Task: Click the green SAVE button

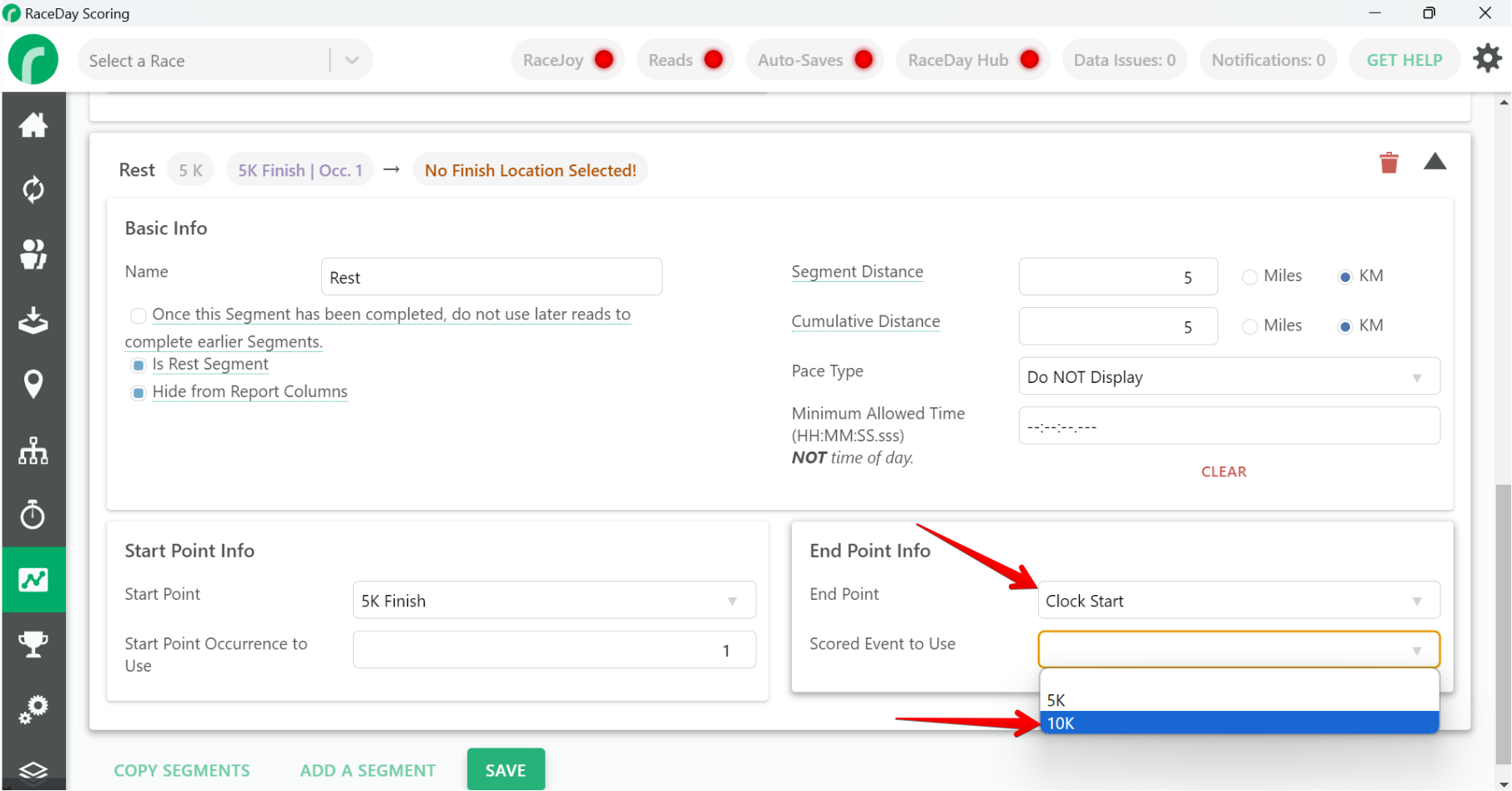Action: [x=506, y=769]
